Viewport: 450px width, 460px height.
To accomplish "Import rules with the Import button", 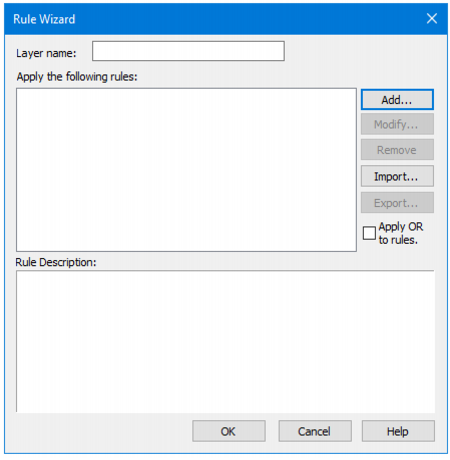I will coord(397,176).
